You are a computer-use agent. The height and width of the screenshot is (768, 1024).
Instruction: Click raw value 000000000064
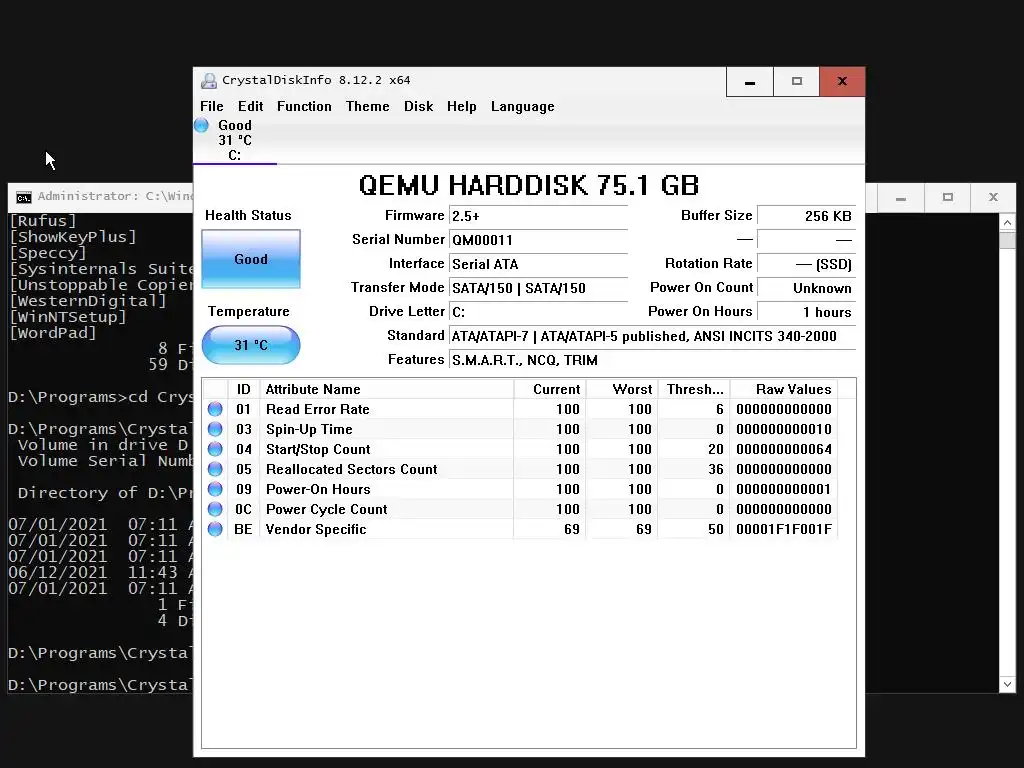[784, 449]
